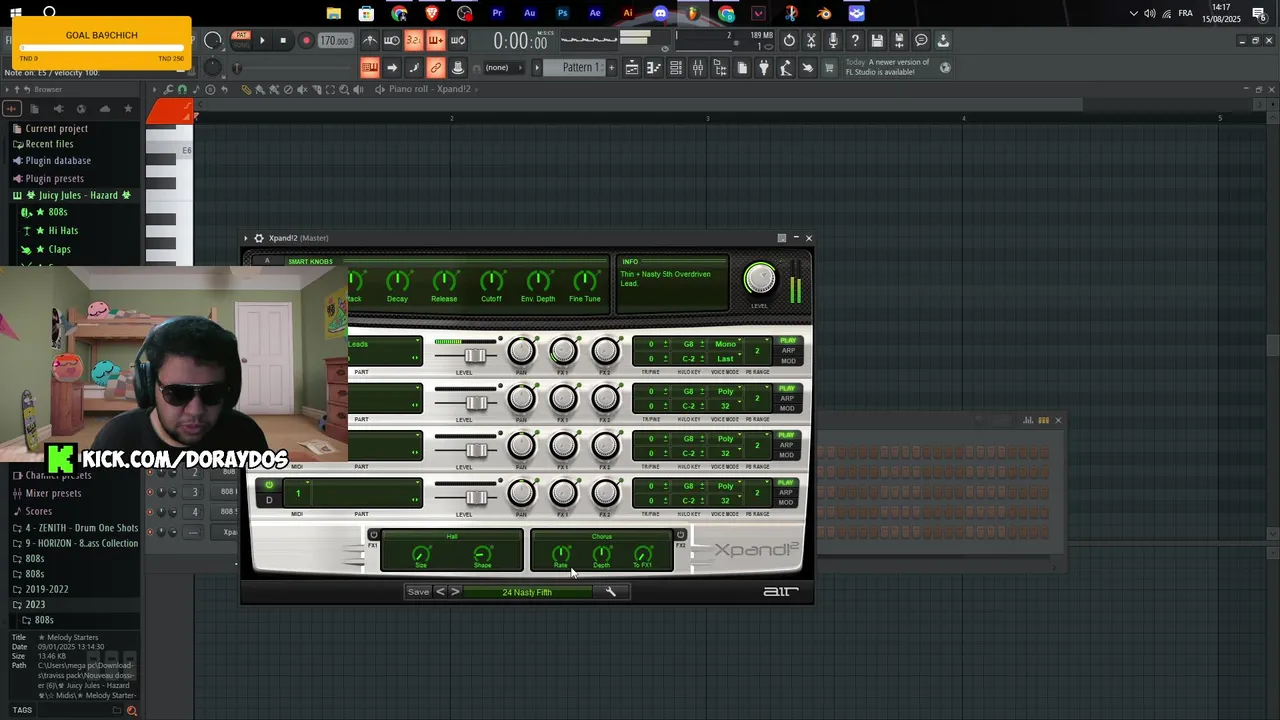
Task: Click the Cutoff smart knob
Action: tap(491, 281)
